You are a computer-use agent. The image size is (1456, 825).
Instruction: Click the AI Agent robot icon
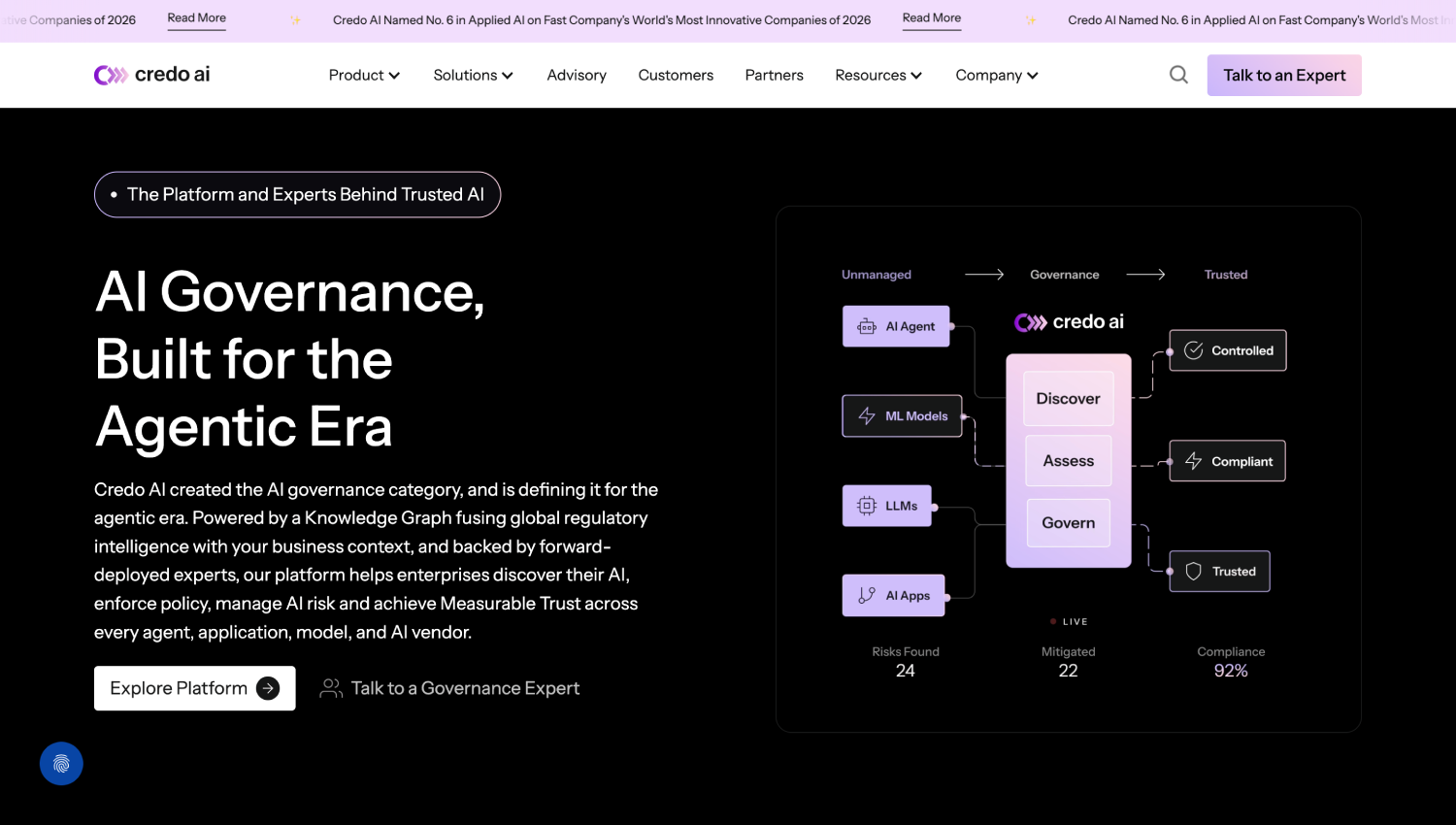867,327
